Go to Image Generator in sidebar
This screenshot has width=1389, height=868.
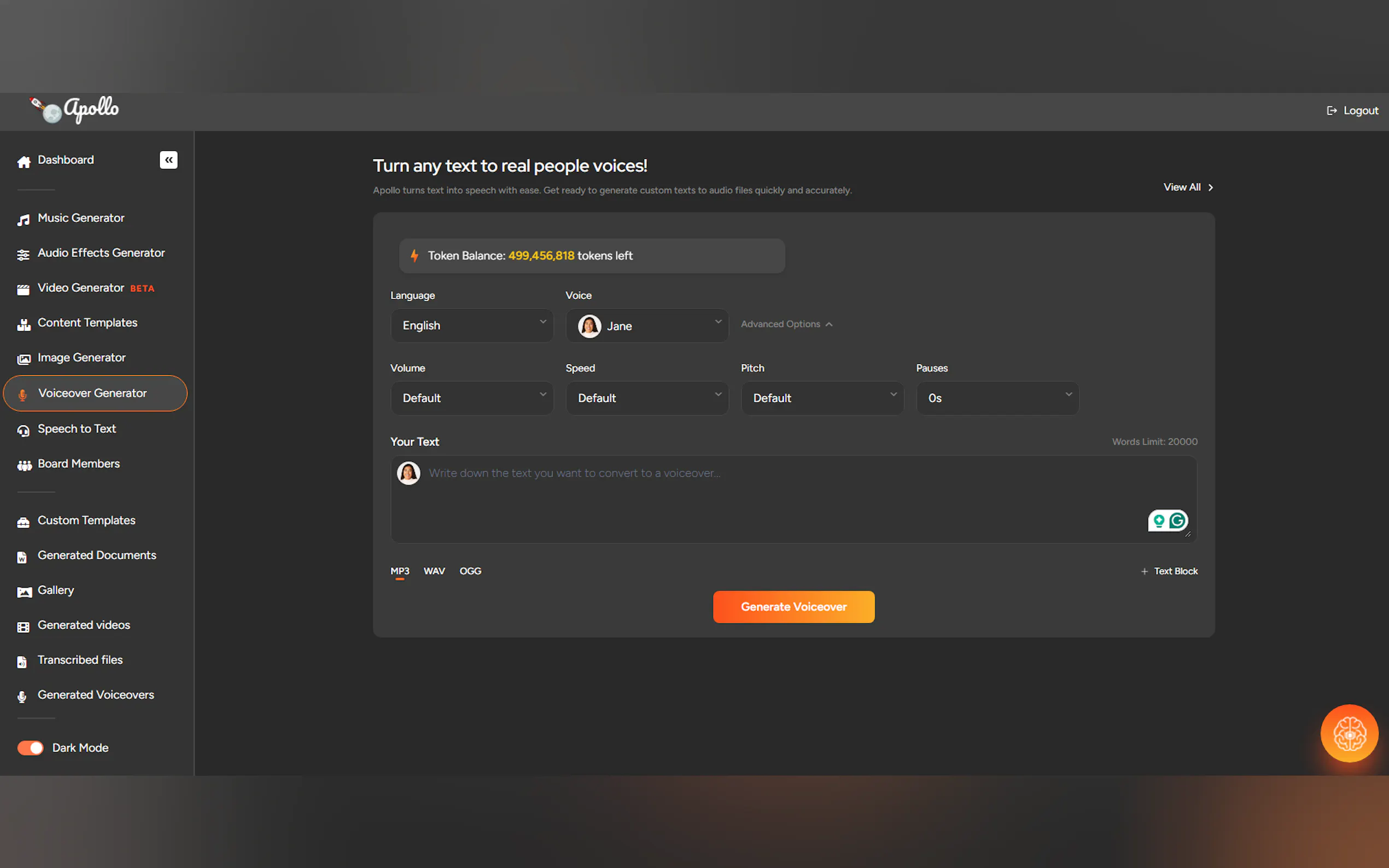(81, 357)
